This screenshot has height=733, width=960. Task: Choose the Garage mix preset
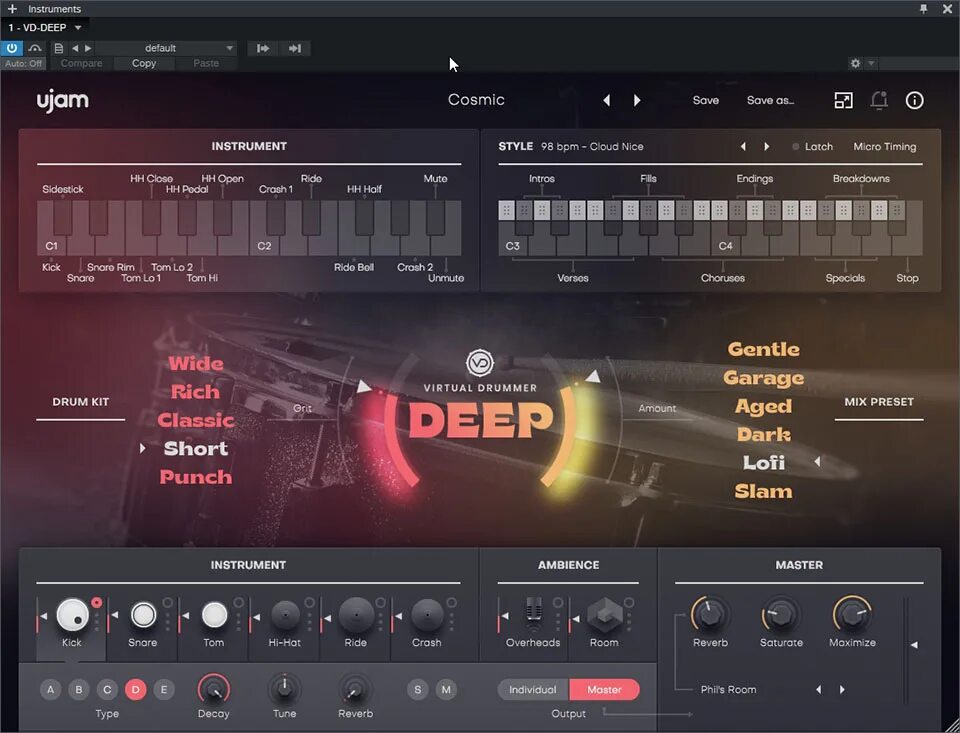pyautogui.click(x=763, y=378)
